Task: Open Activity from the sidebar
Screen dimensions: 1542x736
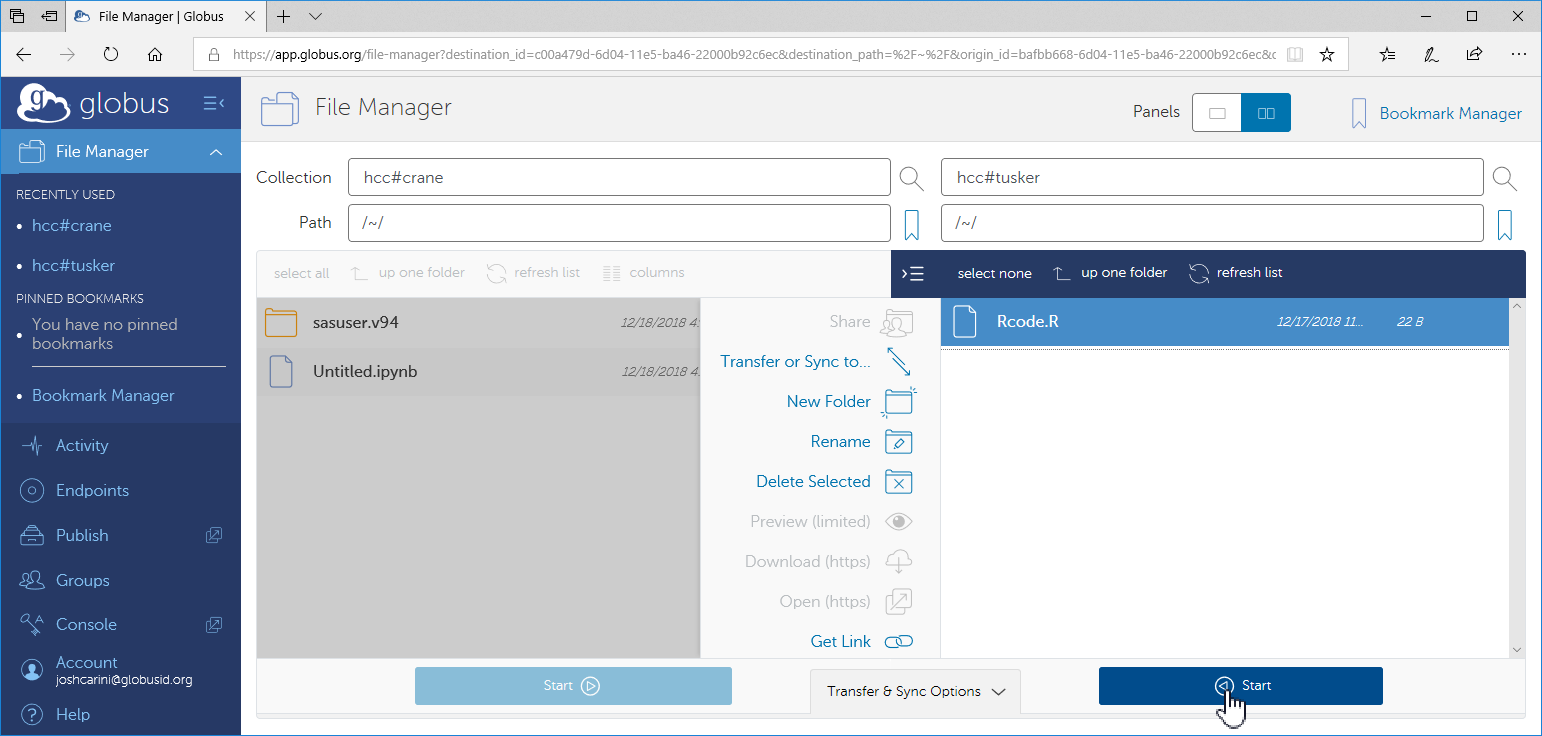Action: tap(82, 446)
